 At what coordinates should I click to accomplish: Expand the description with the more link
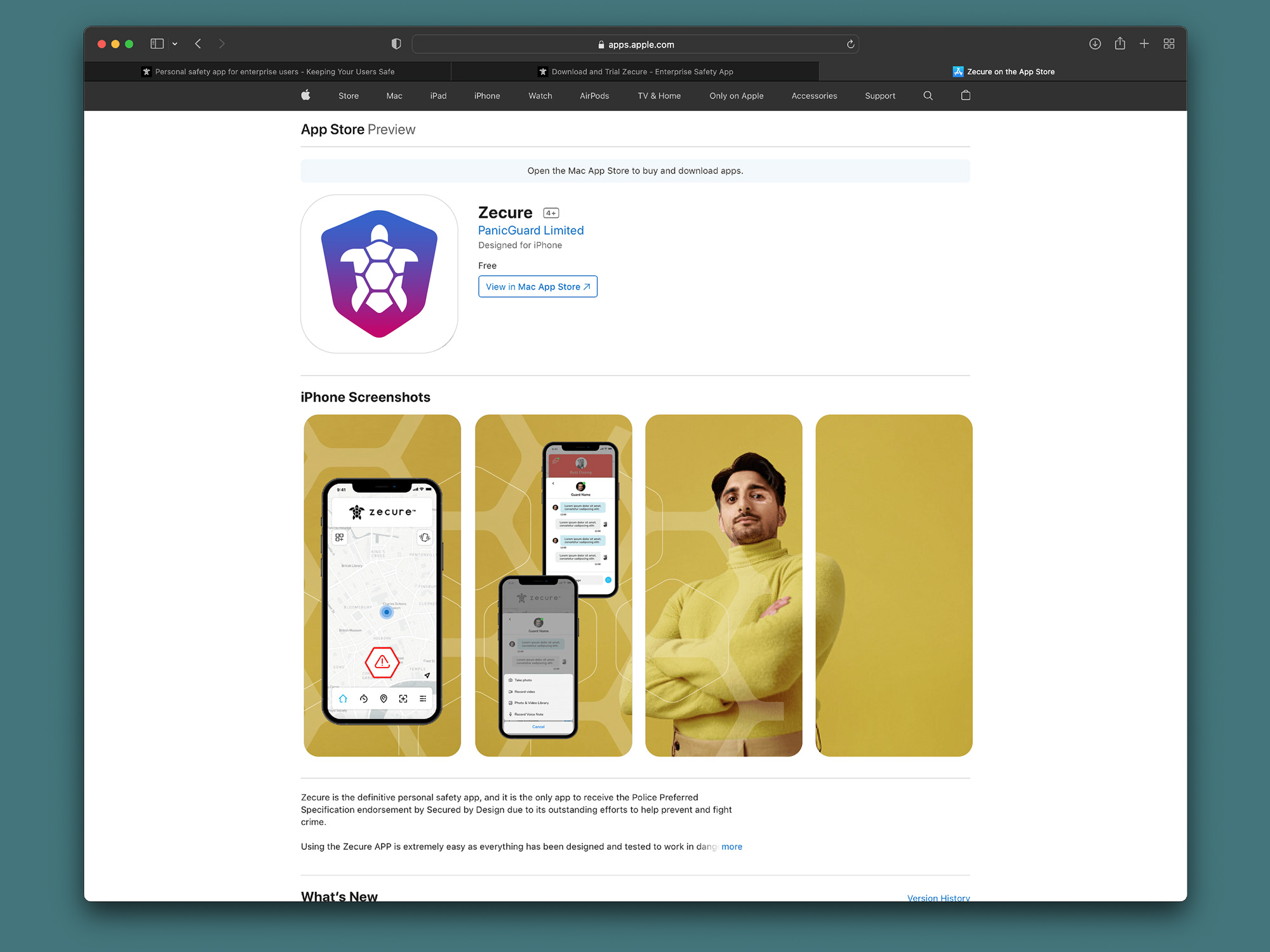click(732, 847)
